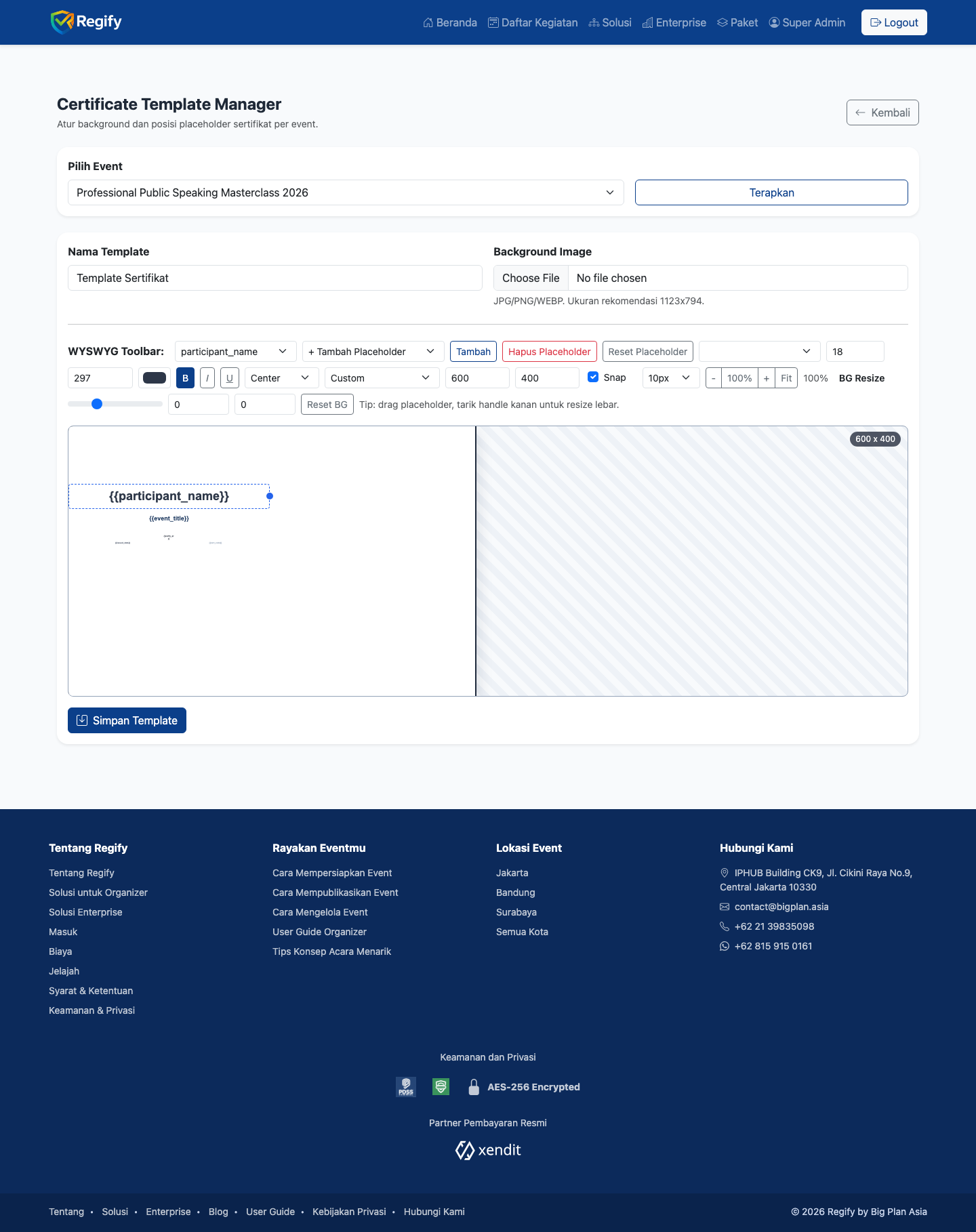Save with Simpan Template button

pos(127,720)
